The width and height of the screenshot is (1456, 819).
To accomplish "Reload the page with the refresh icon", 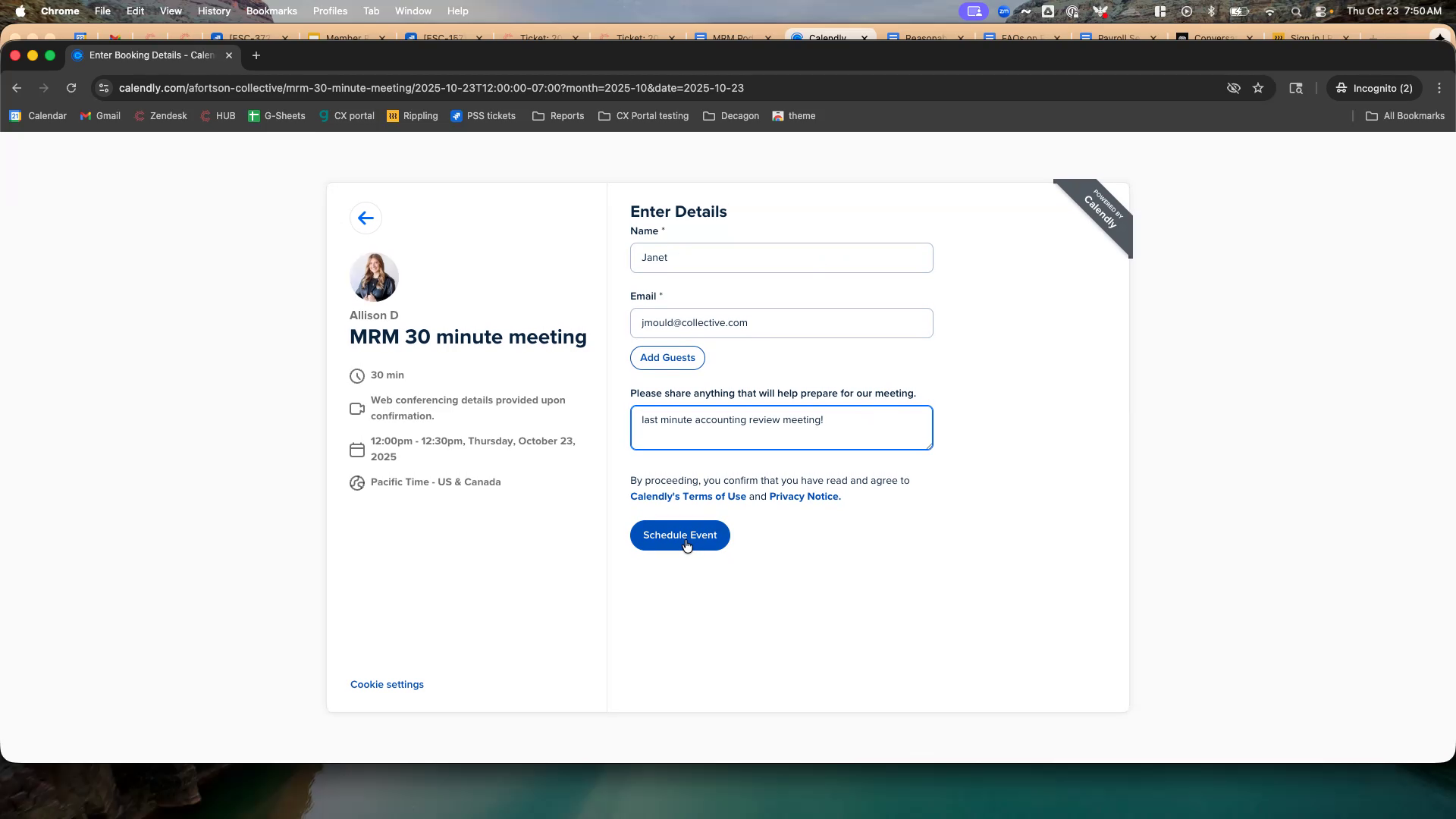I will pos(71,88).
